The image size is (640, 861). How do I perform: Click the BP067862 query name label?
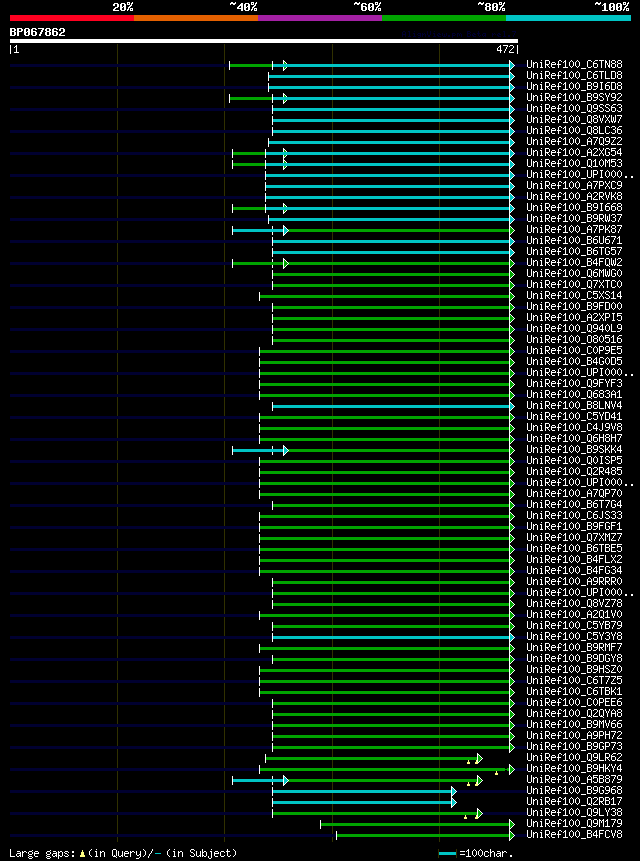[x=37, y=32]
